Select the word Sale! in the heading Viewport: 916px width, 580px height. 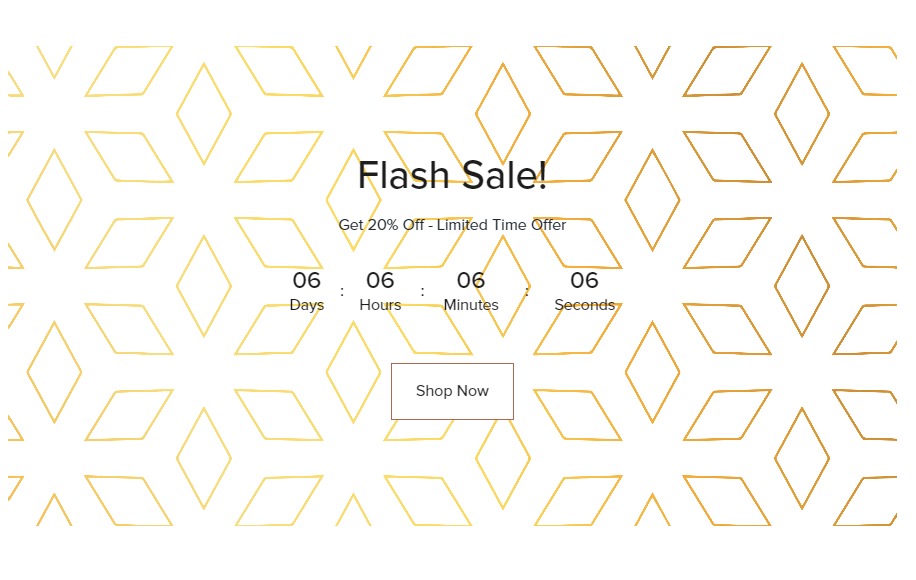click(504, 175)
